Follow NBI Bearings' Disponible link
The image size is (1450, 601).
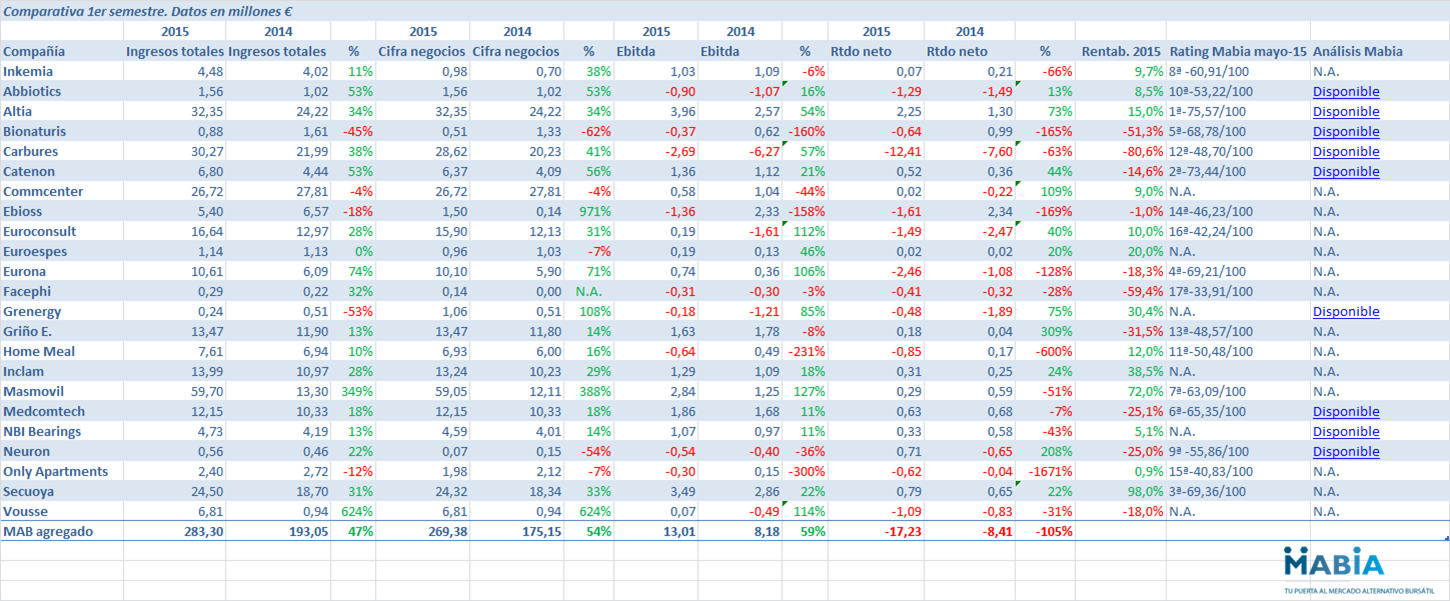click(1346, 431)
